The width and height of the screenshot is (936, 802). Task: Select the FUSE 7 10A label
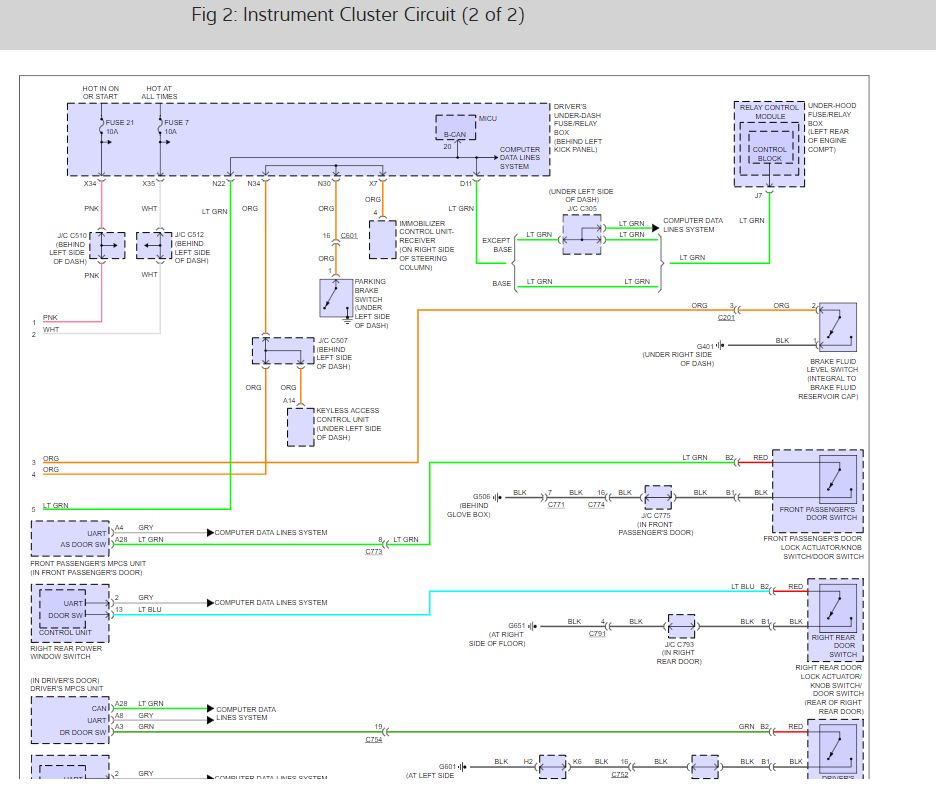pos(176,127)
